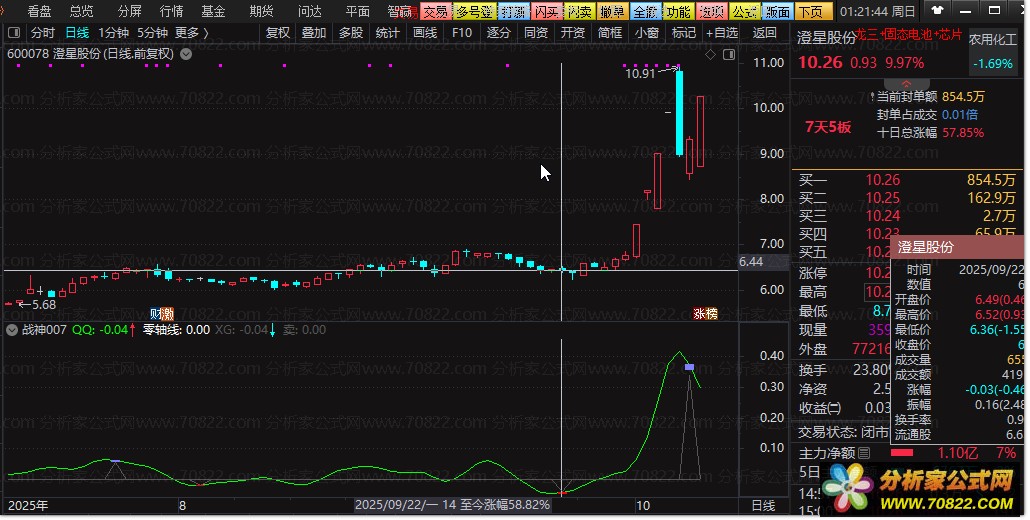The height and width of the screenshot is (520, 1030).
Task: Click the 10.91 high price label on chart
Action: (x=640, y=74)
